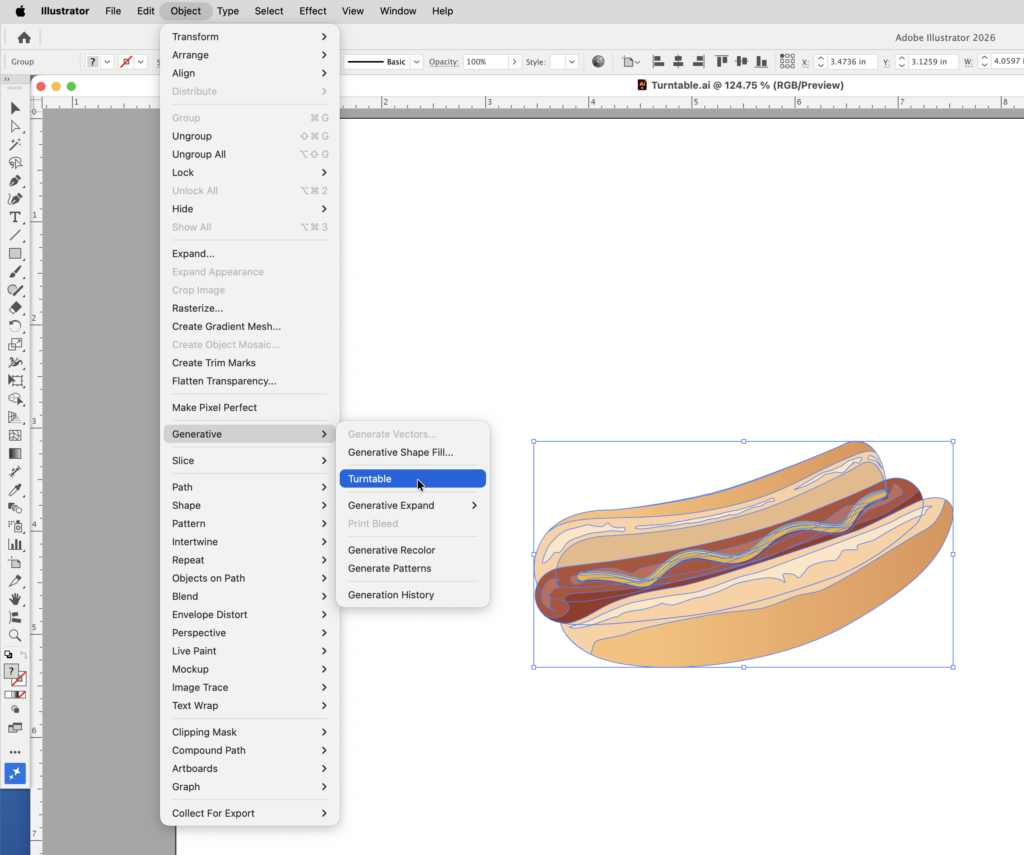Click the X position input field
The width and height of the screenshot is (1024, 855).
tap(850, 62)
